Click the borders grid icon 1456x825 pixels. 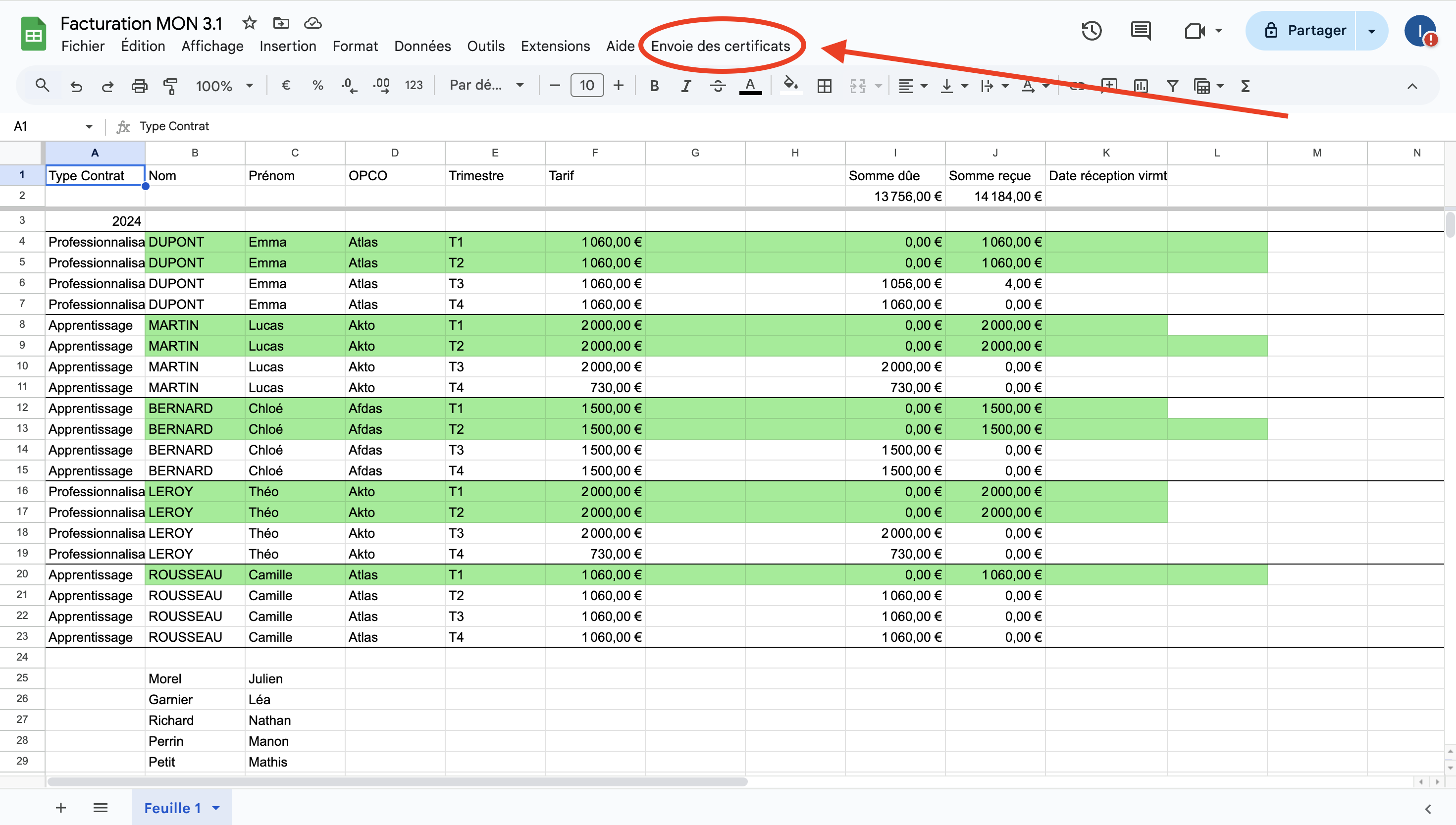[824, 86]
